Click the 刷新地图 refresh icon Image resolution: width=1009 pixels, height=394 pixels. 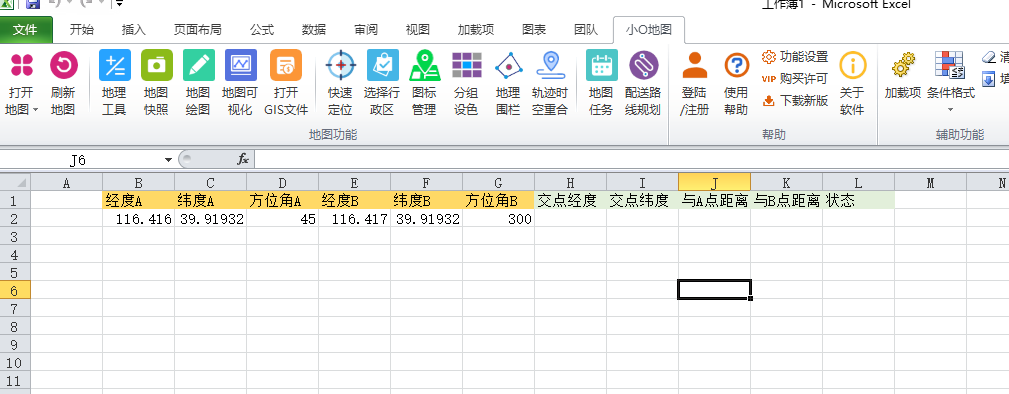click(x=63, y=65)
